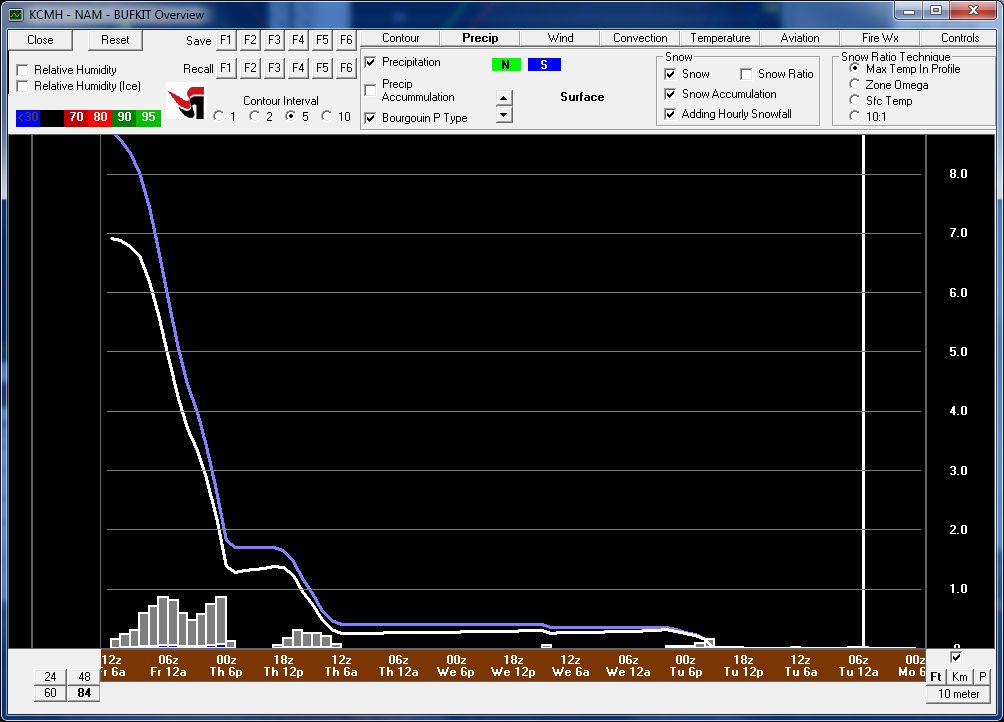The width and height of the screenshot is (1004, 722).
Task: Click the 8.0 value on the snowfall axis
Action: click(958, 174)
